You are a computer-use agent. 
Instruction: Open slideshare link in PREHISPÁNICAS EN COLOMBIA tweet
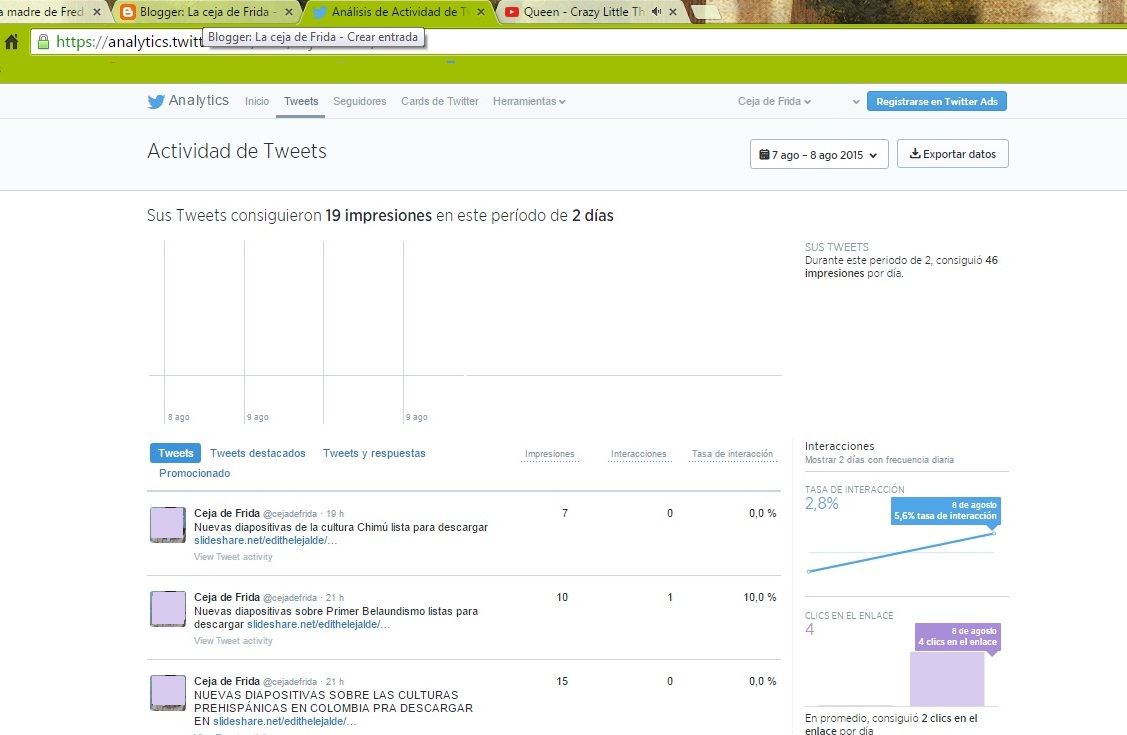pyautogui.click(x=284, y=721)
